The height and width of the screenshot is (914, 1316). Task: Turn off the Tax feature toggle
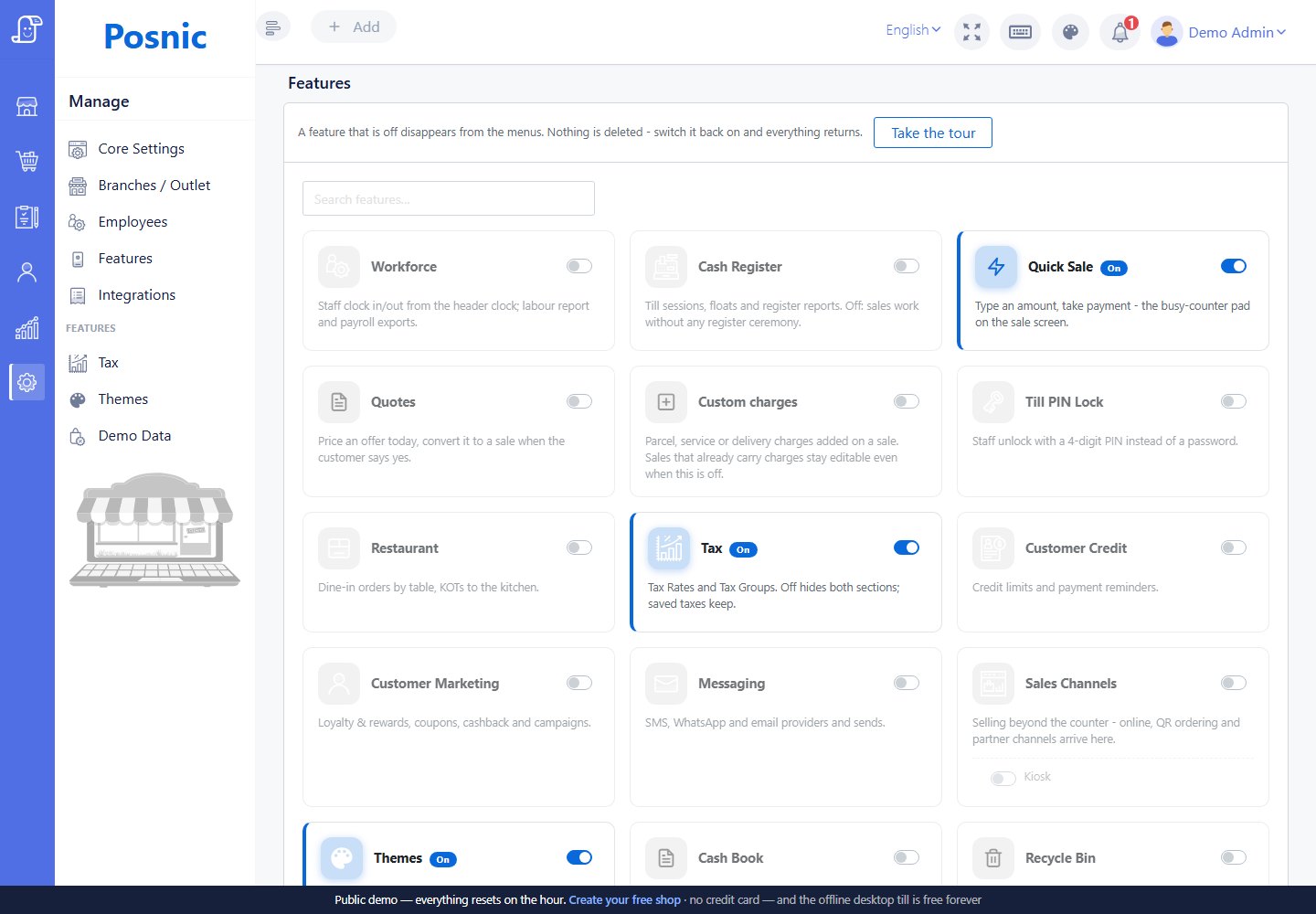click(x=907, y=547)
